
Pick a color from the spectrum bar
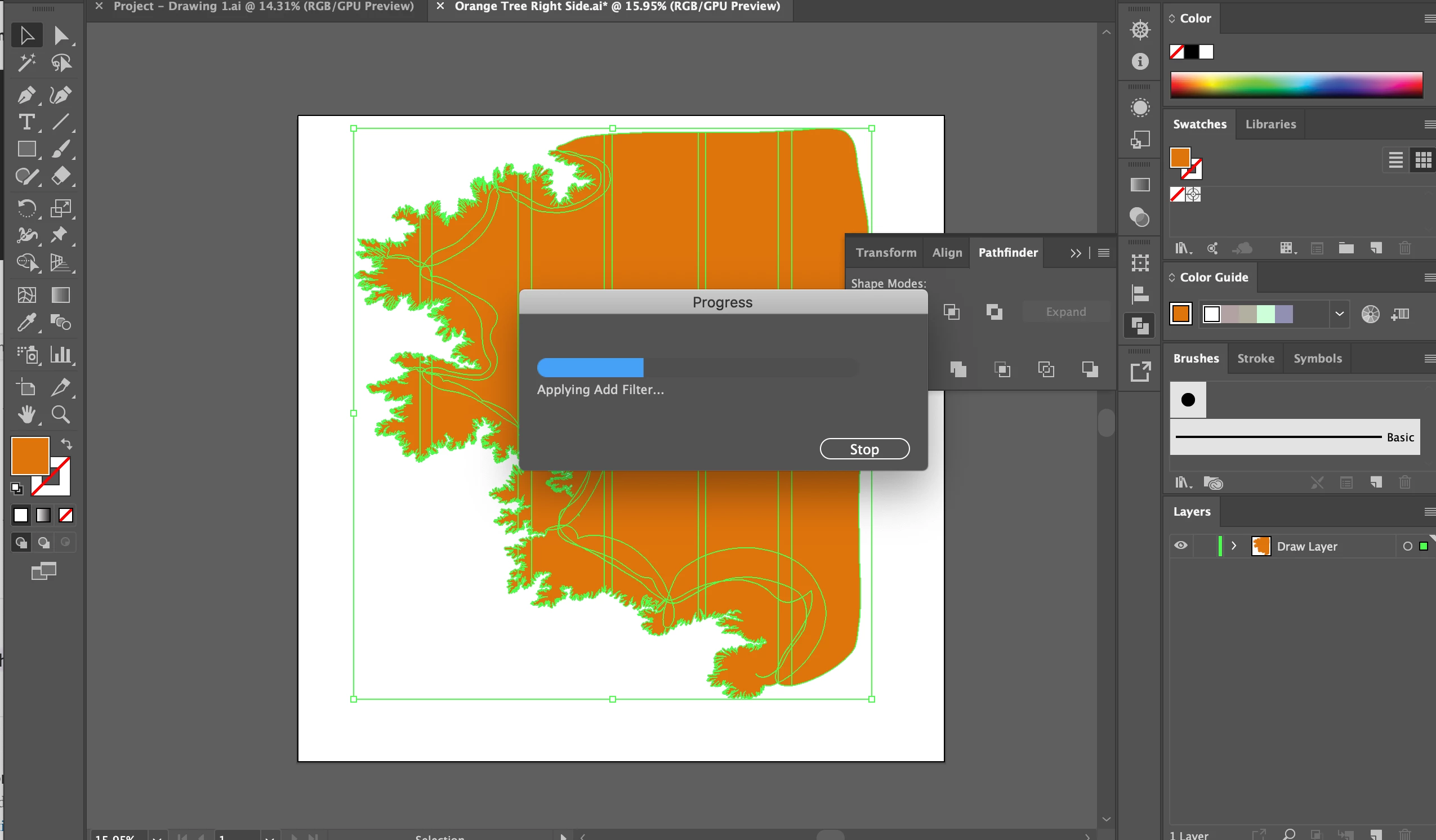[x=1296, y=86]
